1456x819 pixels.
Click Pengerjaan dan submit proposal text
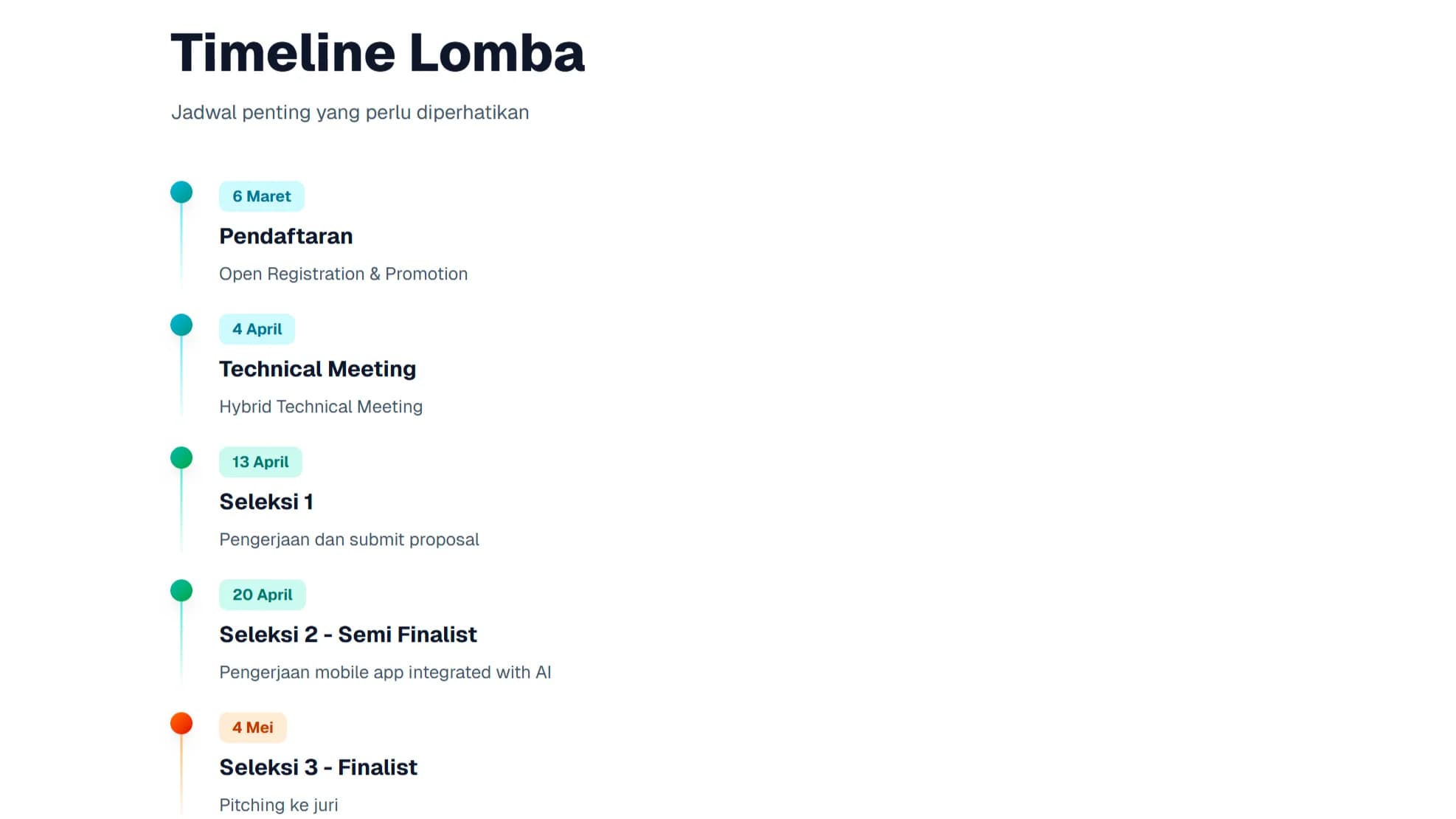tap(349, 539)
